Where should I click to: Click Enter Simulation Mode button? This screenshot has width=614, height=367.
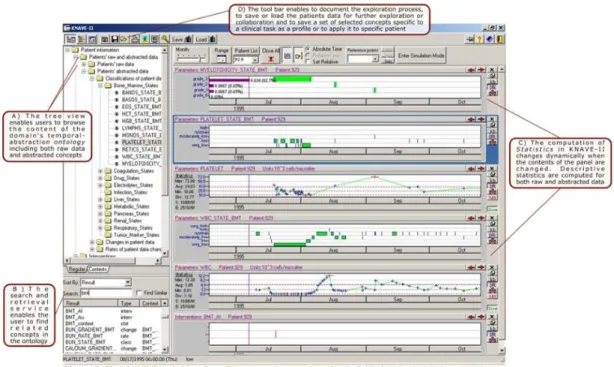coord(421,56)
